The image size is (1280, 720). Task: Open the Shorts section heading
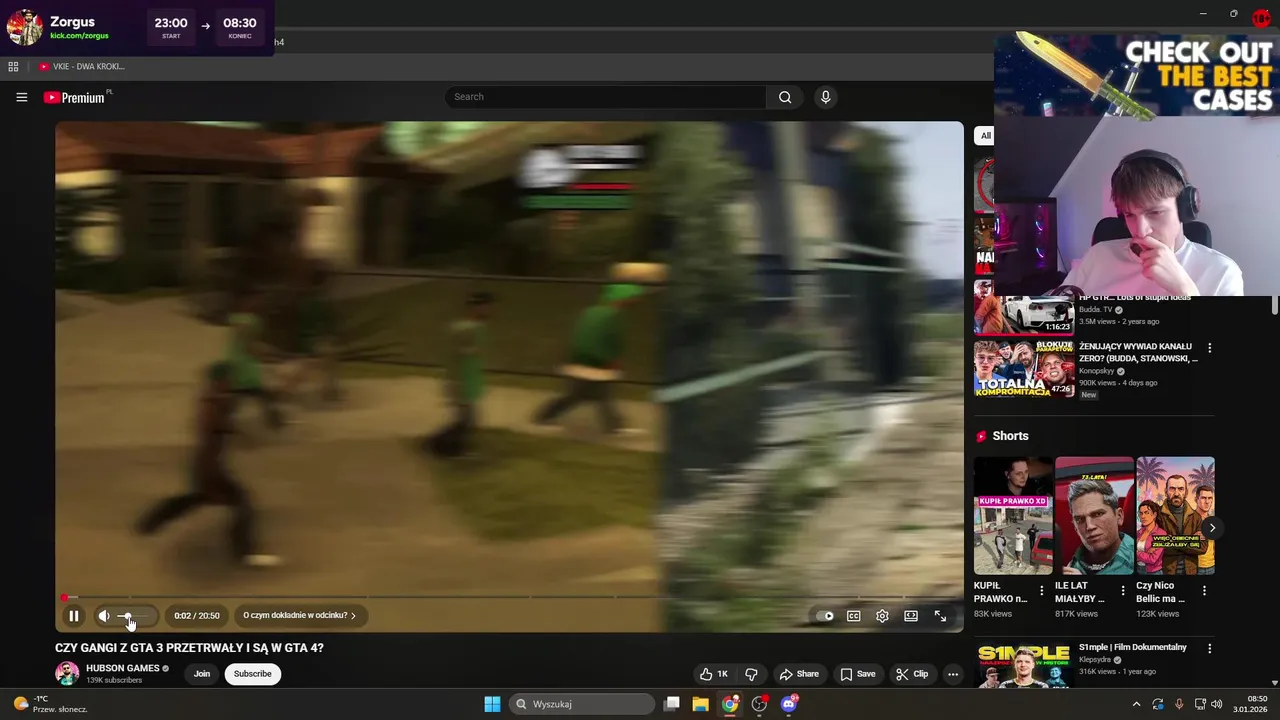[x=1002, y=436]
